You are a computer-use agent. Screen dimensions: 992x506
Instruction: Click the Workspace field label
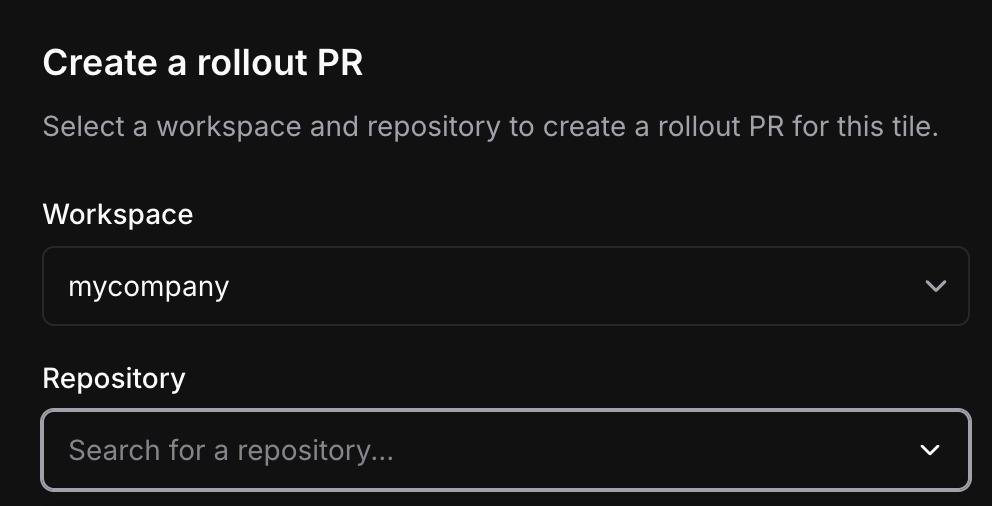tap(118, 214)
